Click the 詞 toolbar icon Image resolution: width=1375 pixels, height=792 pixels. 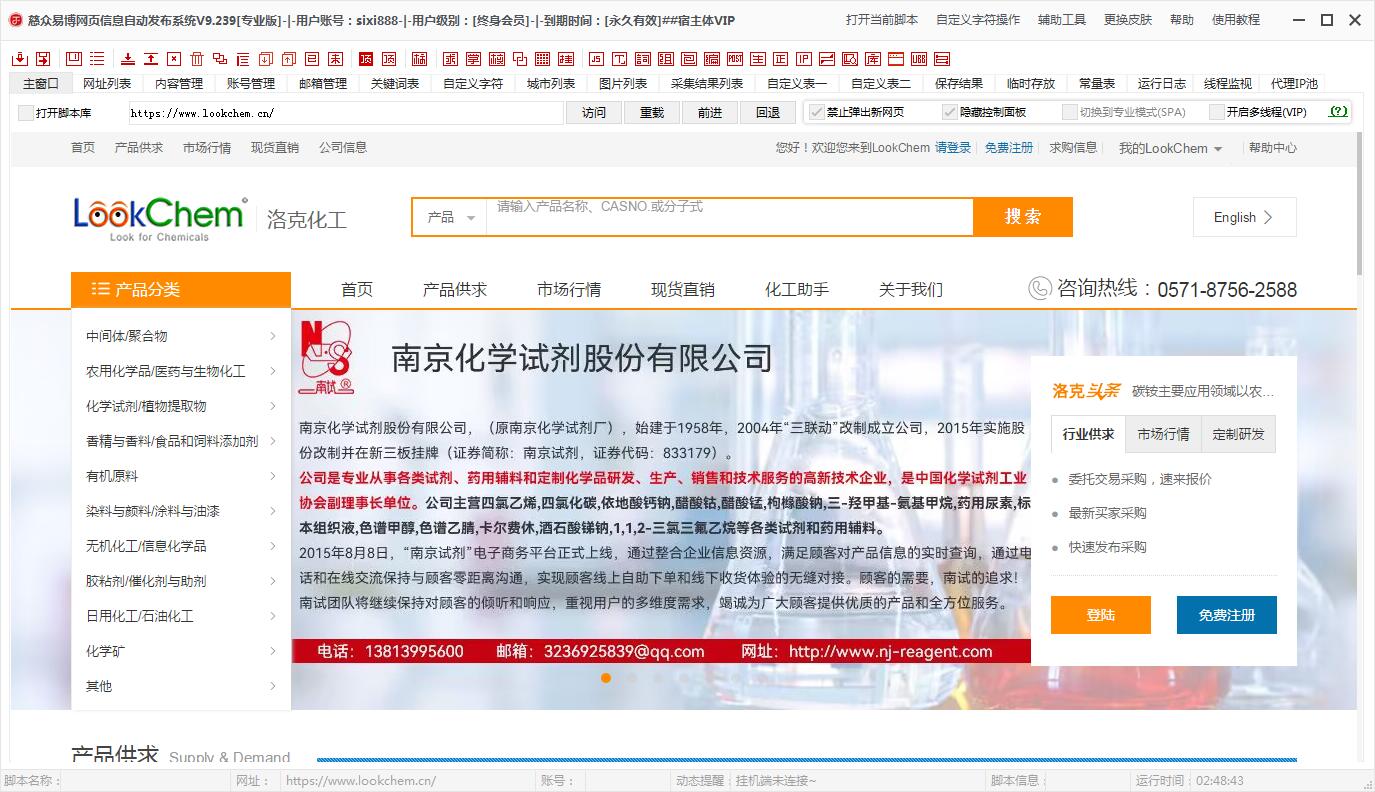click(642, 59)
